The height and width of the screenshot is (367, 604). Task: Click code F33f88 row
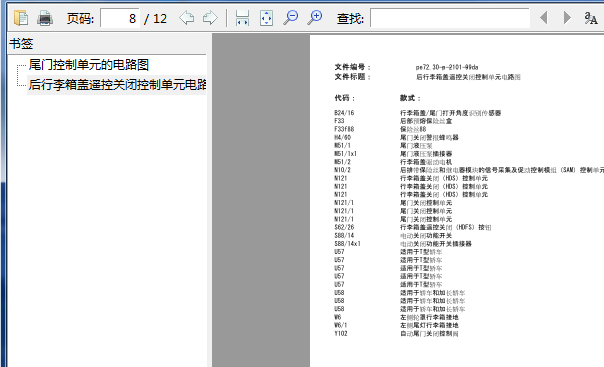(x=344, y=129)
